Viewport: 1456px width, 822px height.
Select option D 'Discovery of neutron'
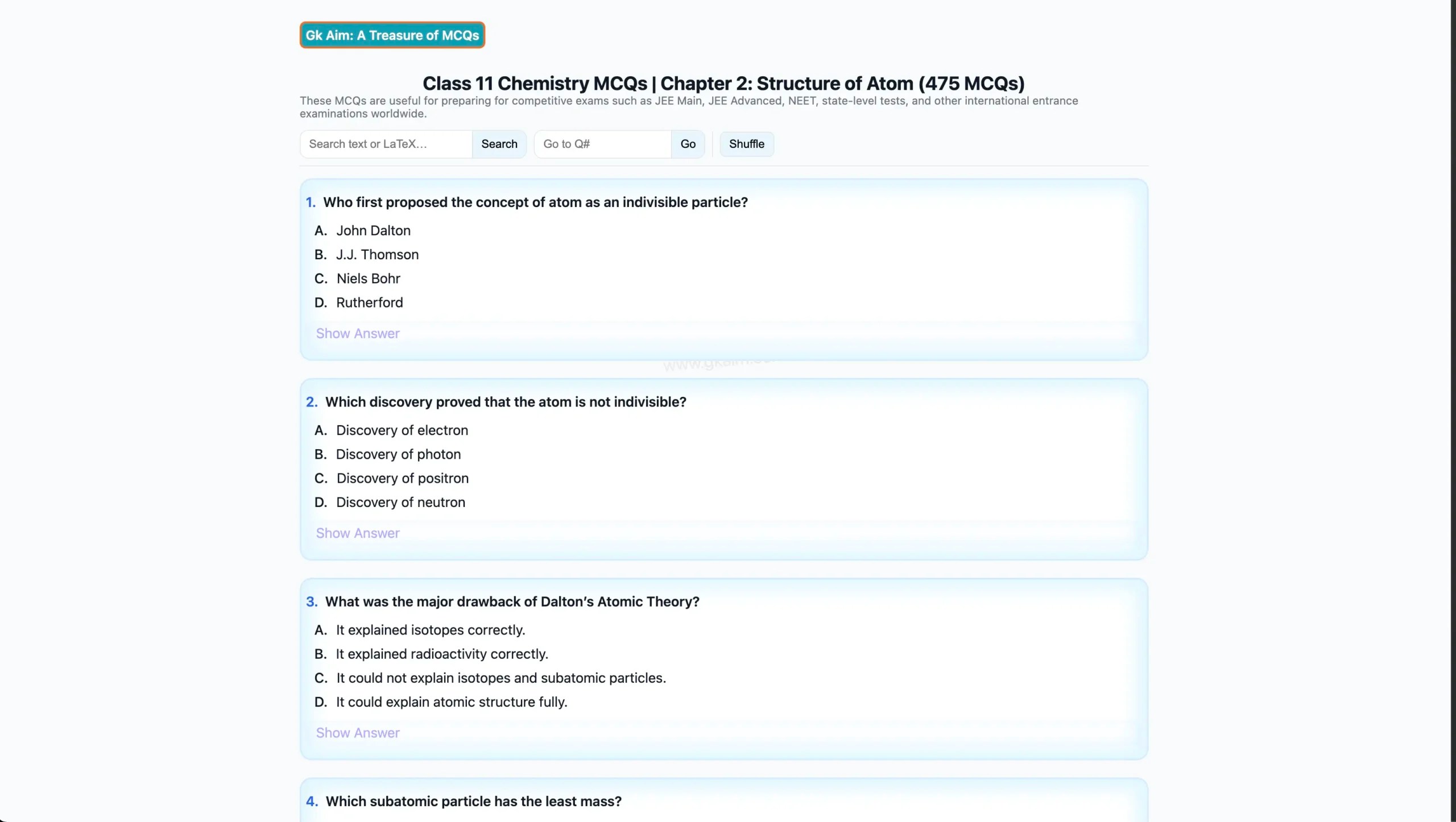click(400, 502)
